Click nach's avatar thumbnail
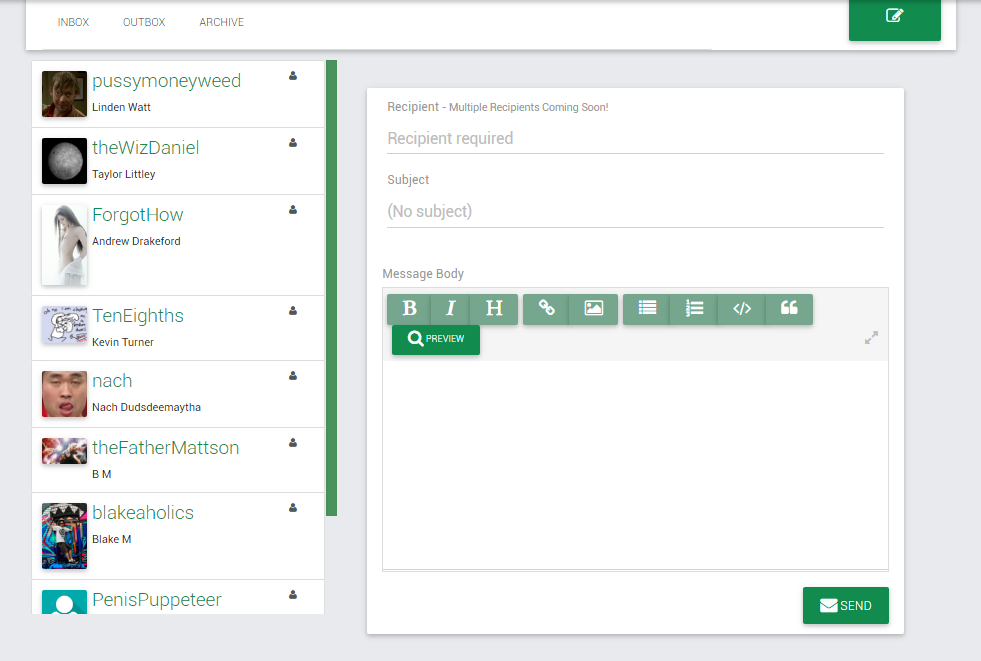 tap(64, 394)
